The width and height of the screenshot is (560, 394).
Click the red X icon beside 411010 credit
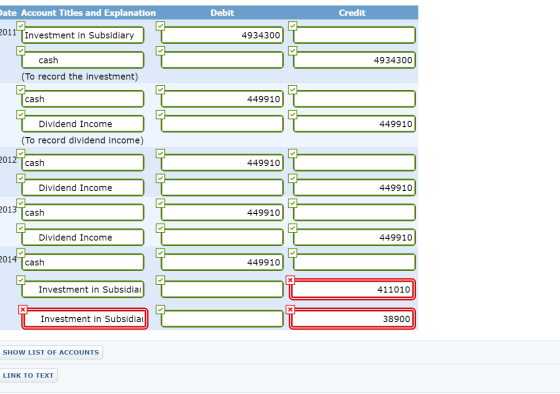tap(290, 280)
